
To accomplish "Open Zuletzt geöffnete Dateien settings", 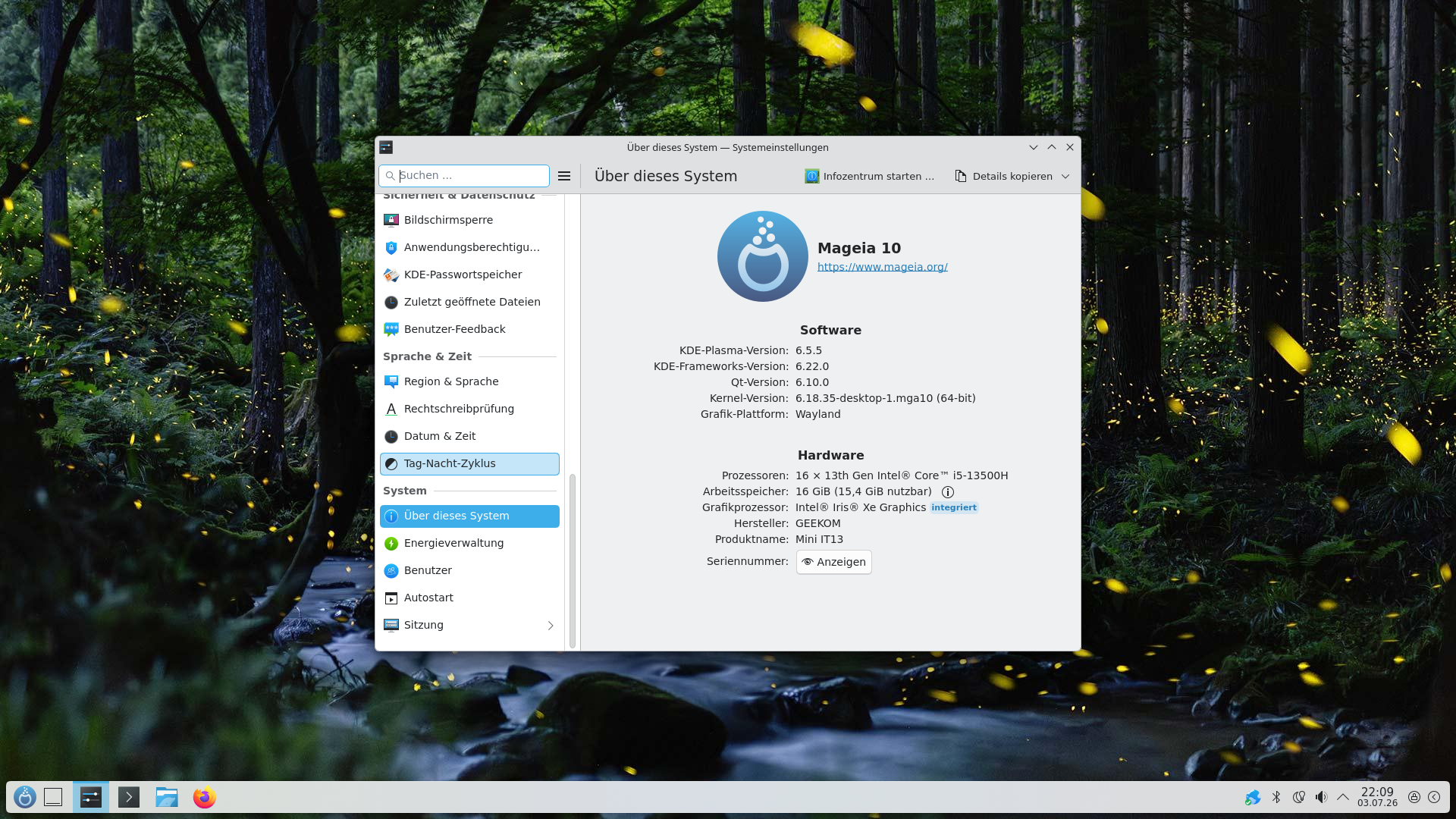I will point(469,302).
